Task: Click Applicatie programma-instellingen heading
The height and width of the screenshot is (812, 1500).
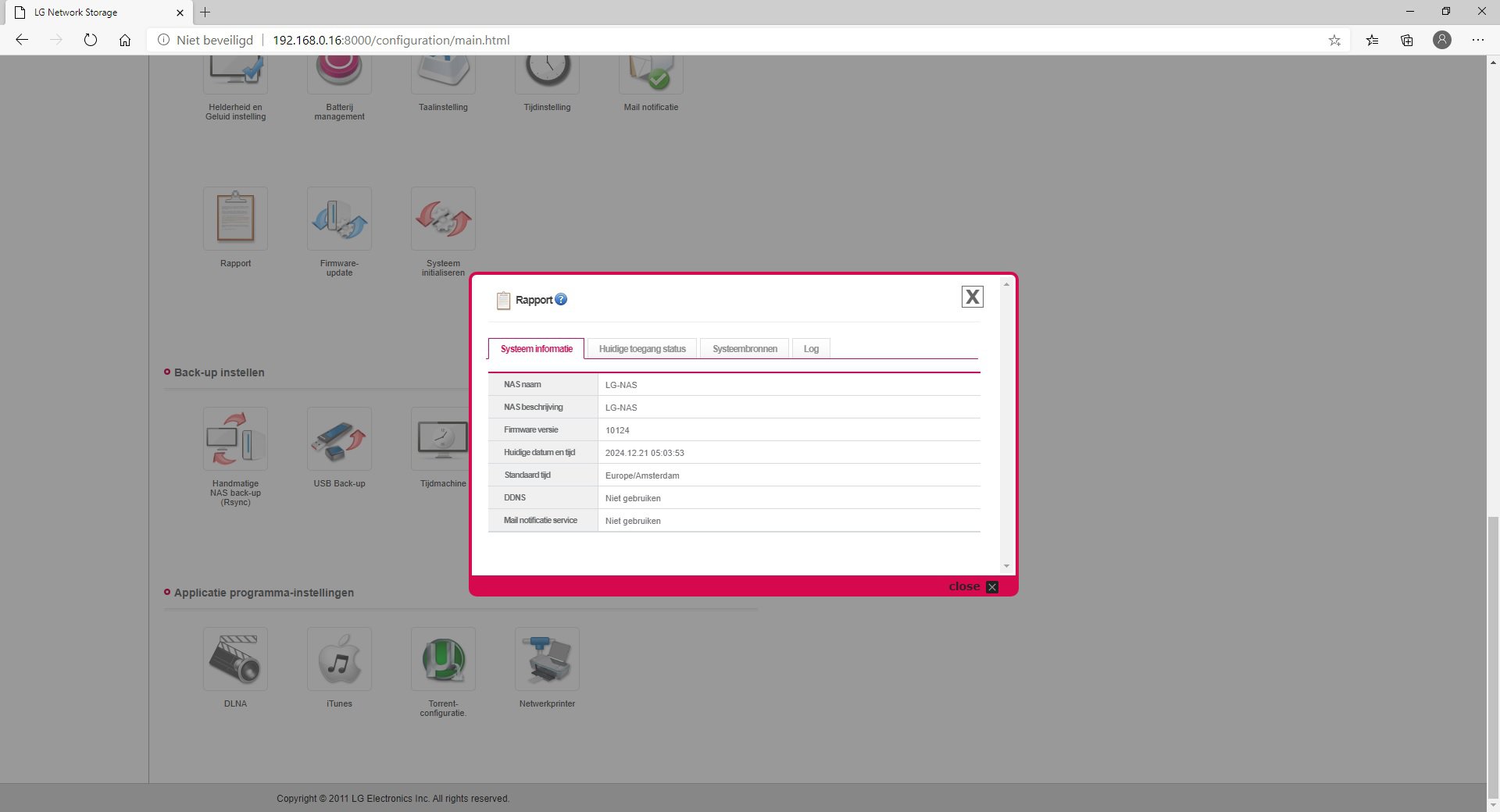Action: coord(264,593)
